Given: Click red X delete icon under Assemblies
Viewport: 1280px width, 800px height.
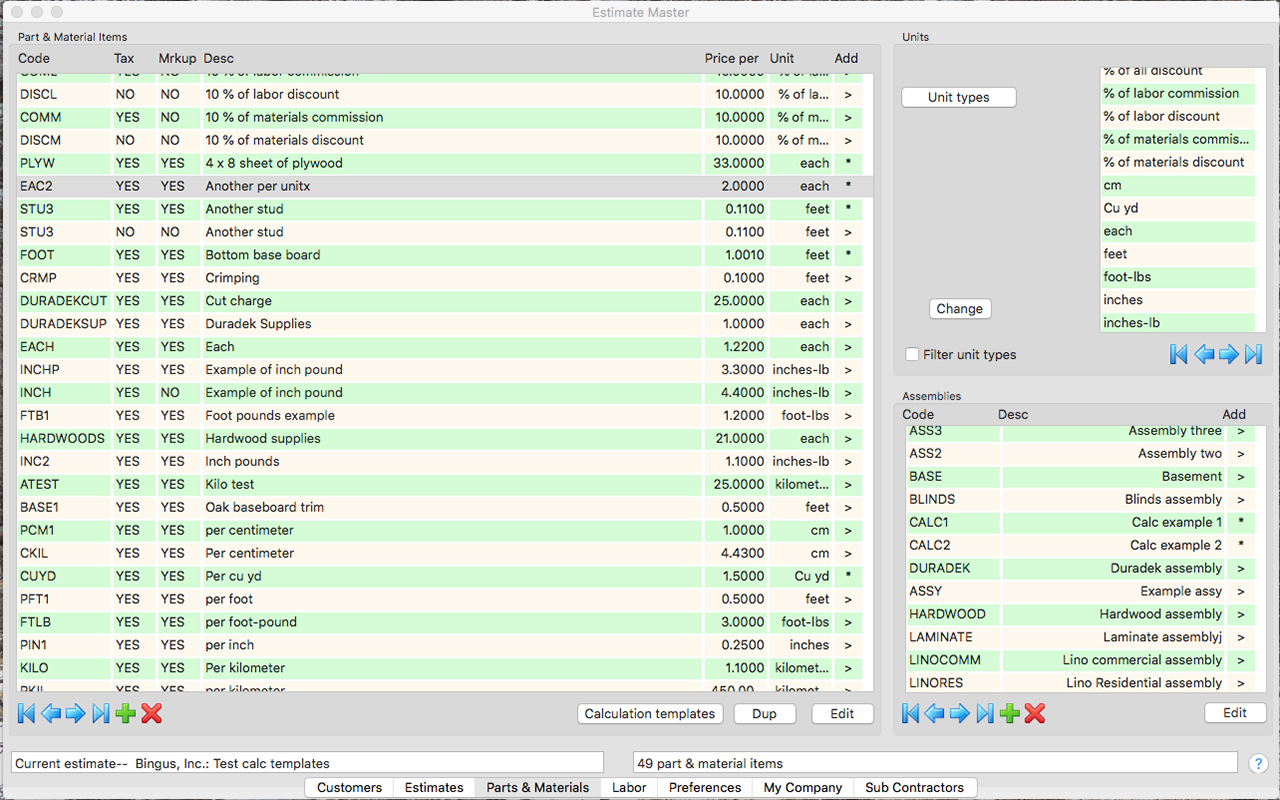Looking at the screenshot, I should click(x=1035, y=713).
